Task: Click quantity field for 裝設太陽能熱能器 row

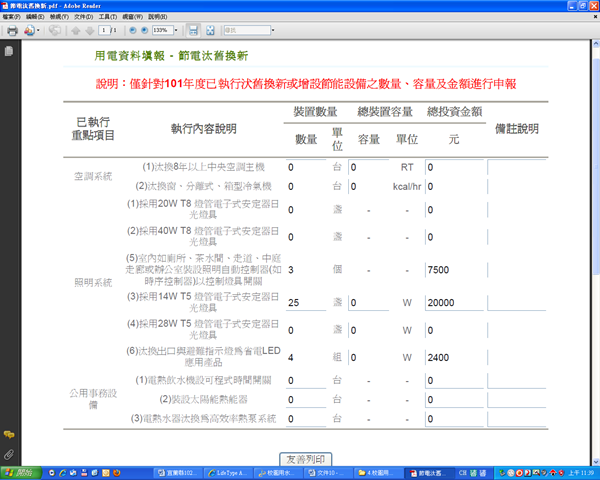Action: click(306, 400)
